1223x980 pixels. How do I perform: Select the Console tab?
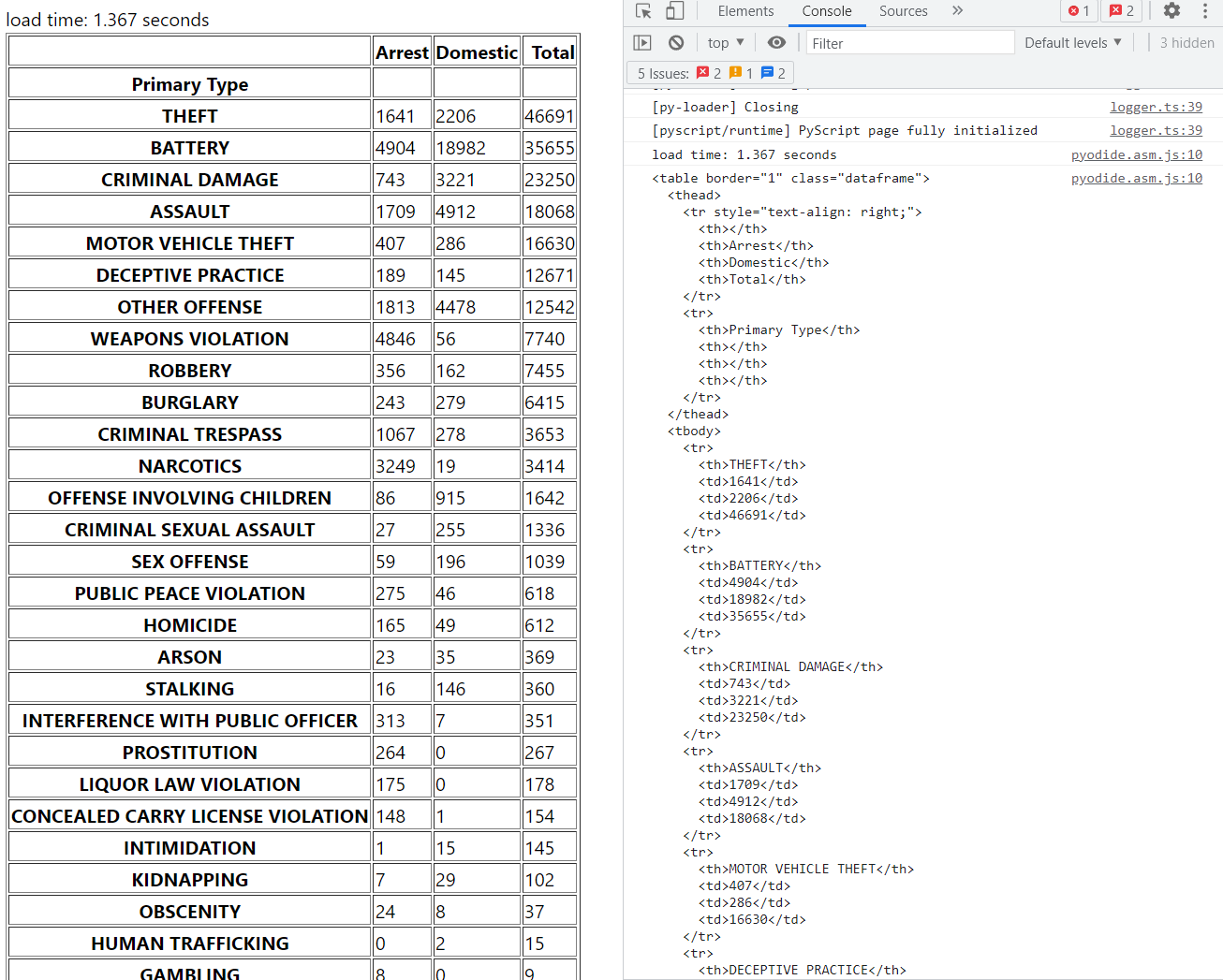click(826, 11)
